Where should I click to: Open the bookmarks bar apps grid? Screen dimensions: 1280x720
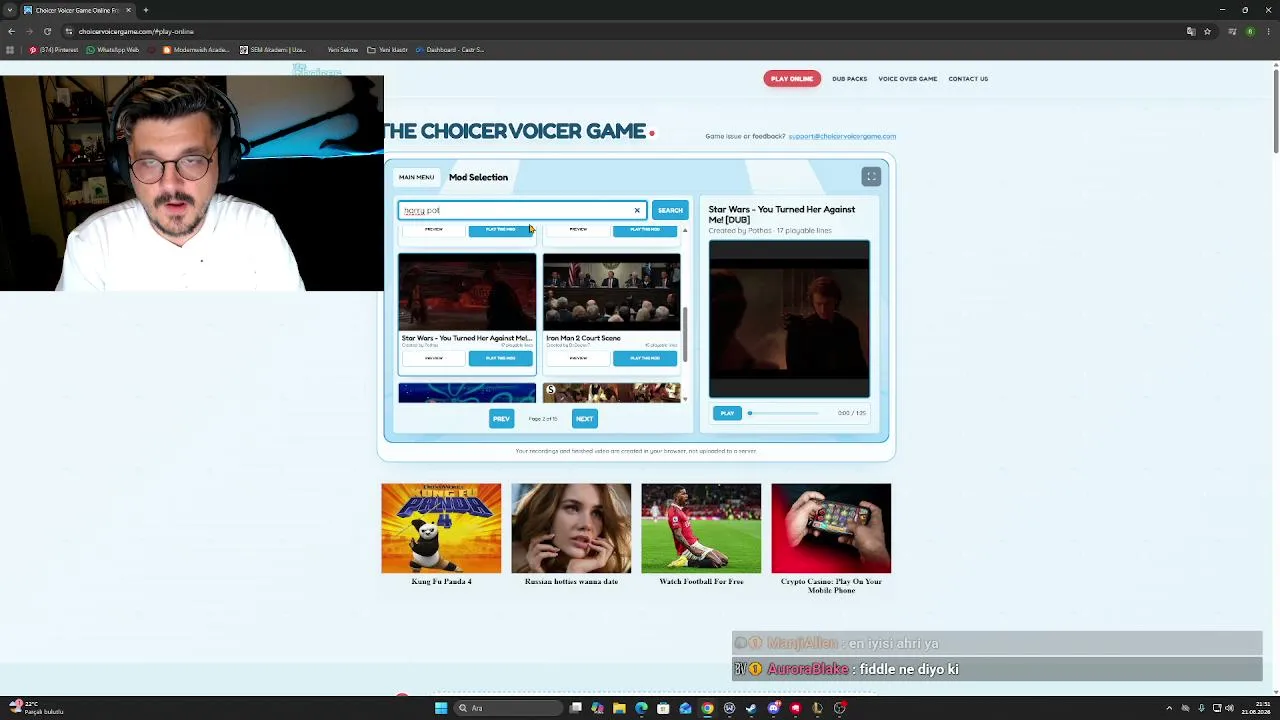(x=10, y=50)
